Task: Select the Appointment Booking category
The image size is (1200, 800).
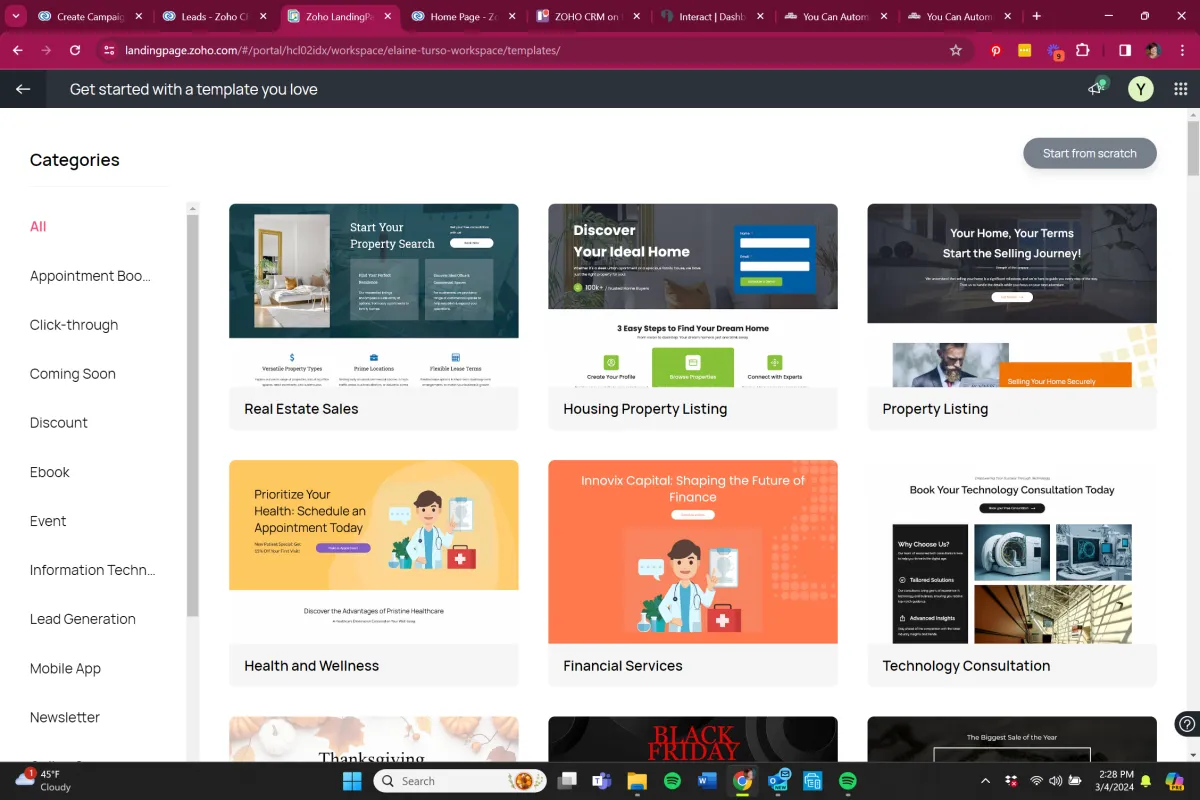Action: pos(91,276)
